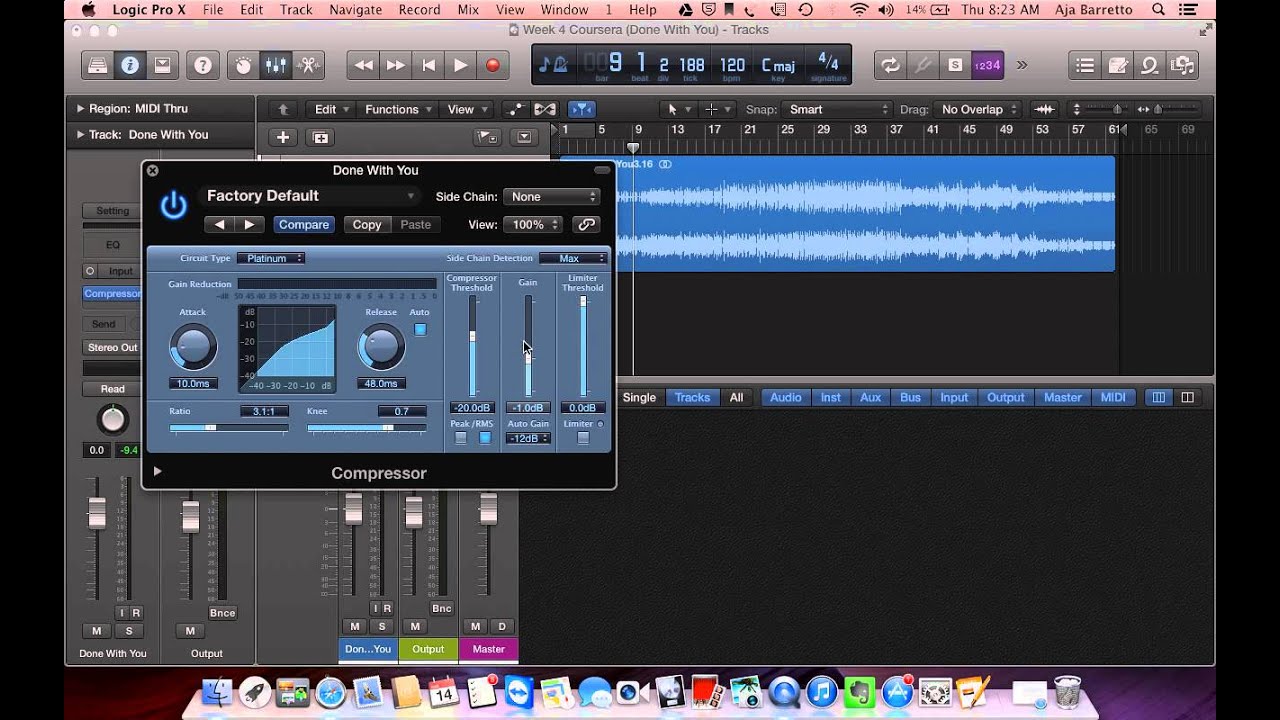The image size is (1280, 720).
Task: Open the Library button in control bar
Action: tap(97, 66)
